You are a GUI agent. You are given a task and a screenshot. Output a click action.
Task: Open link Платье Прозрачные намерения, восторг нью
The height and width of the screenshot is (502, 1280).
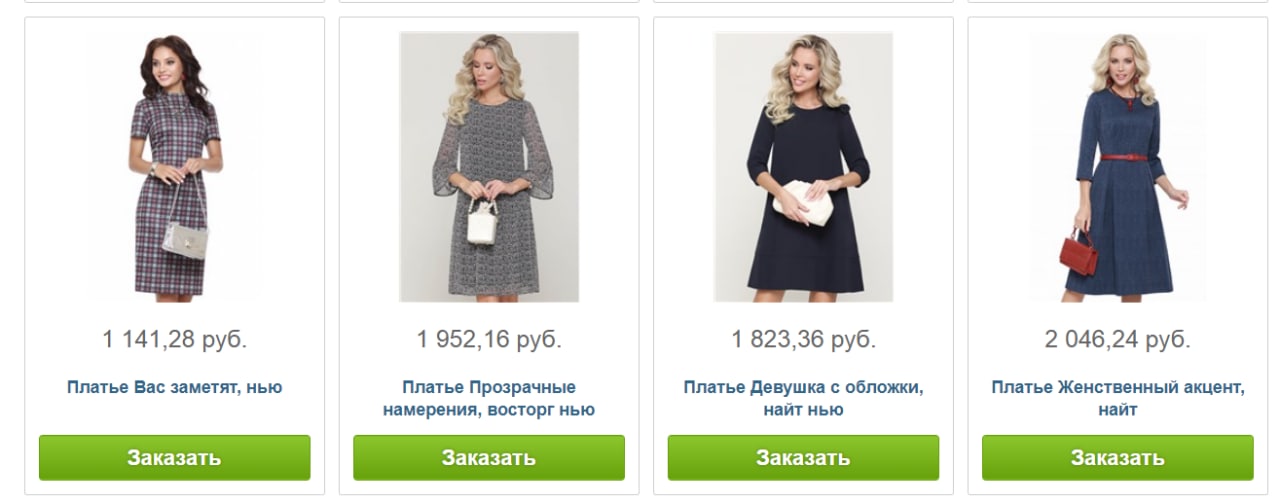coord(489,398)
